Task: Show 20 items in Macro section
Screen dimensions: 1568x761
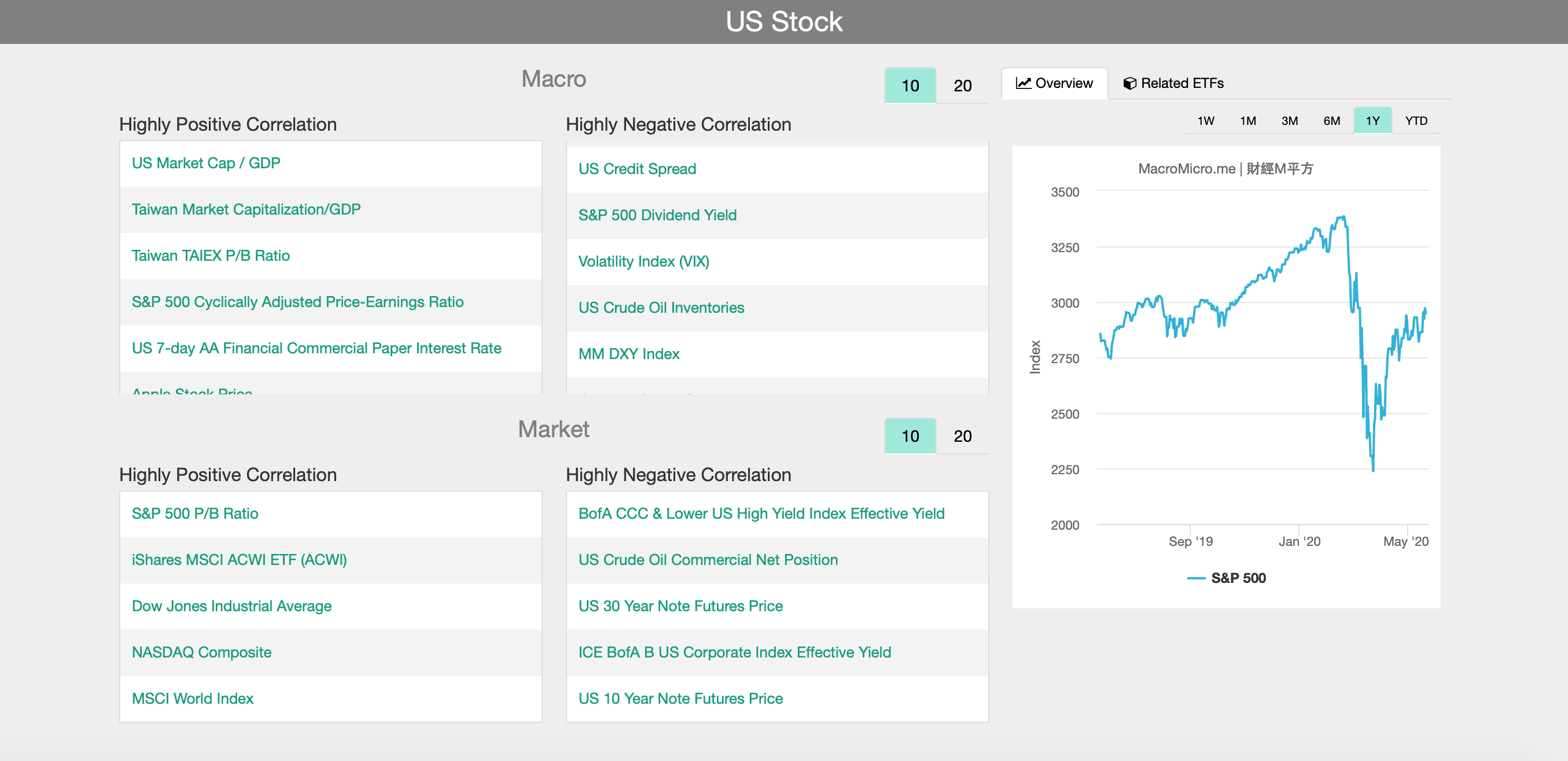Action: point(962,86)
